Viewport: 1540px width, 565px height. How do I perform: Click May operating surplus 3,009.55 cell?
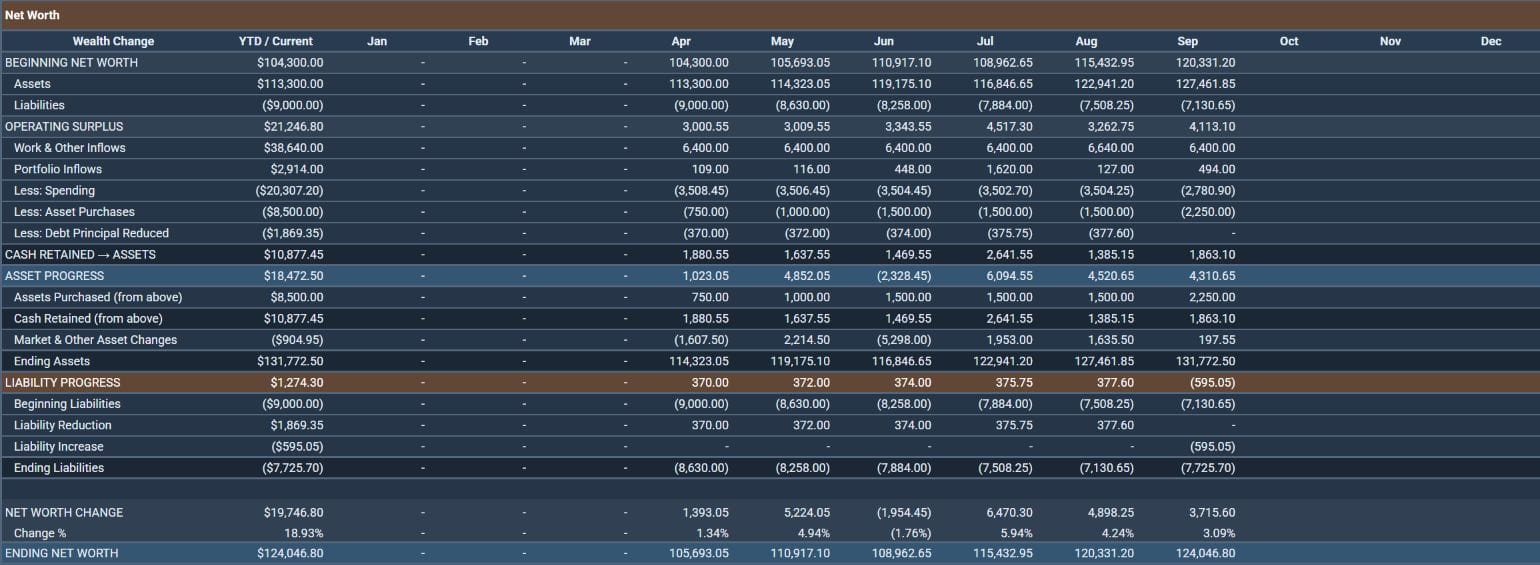807,126
